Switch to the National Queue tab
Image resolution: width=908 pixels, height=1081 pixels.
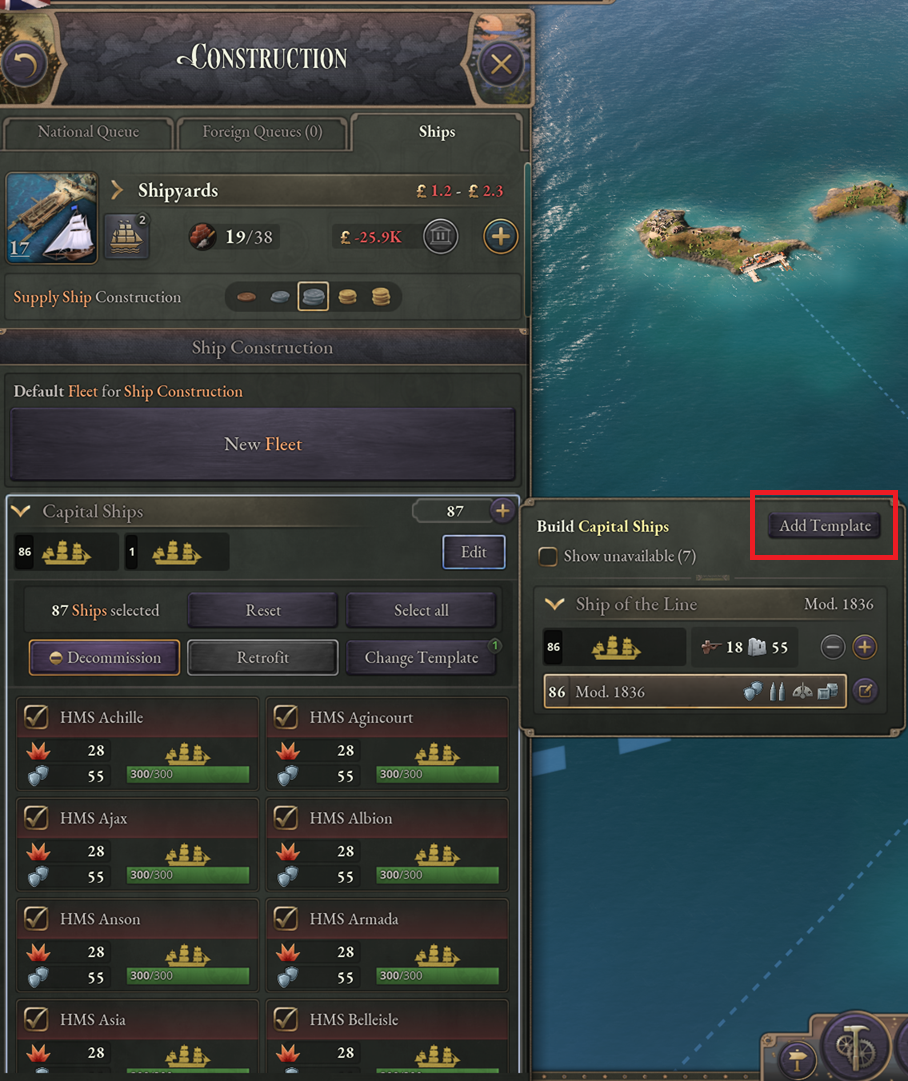88,132
